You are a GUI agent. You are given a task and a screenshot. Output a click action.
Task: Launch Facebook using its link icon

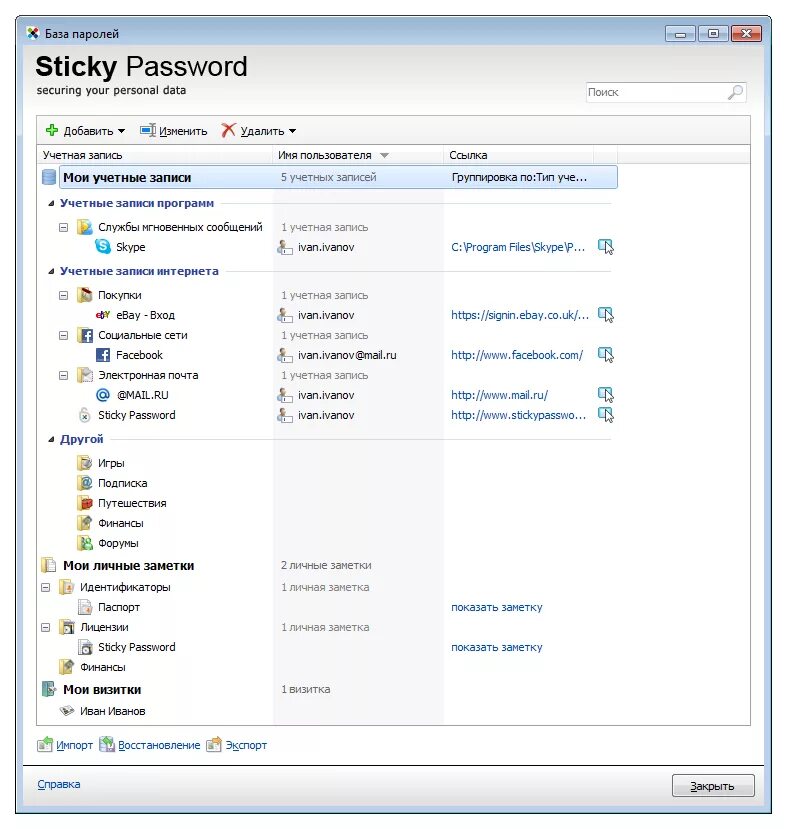[606, 355]
